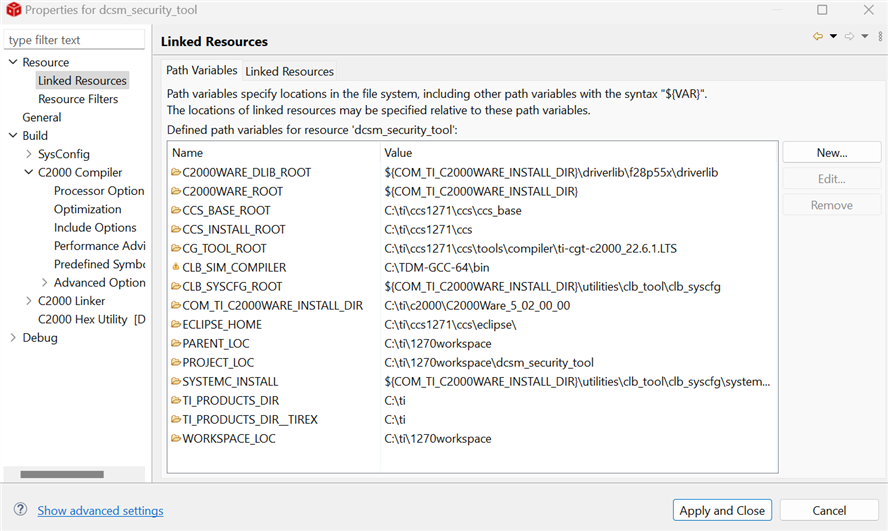
Task: Switch to the Path Variables tab
Action: [x=202, y=70]
